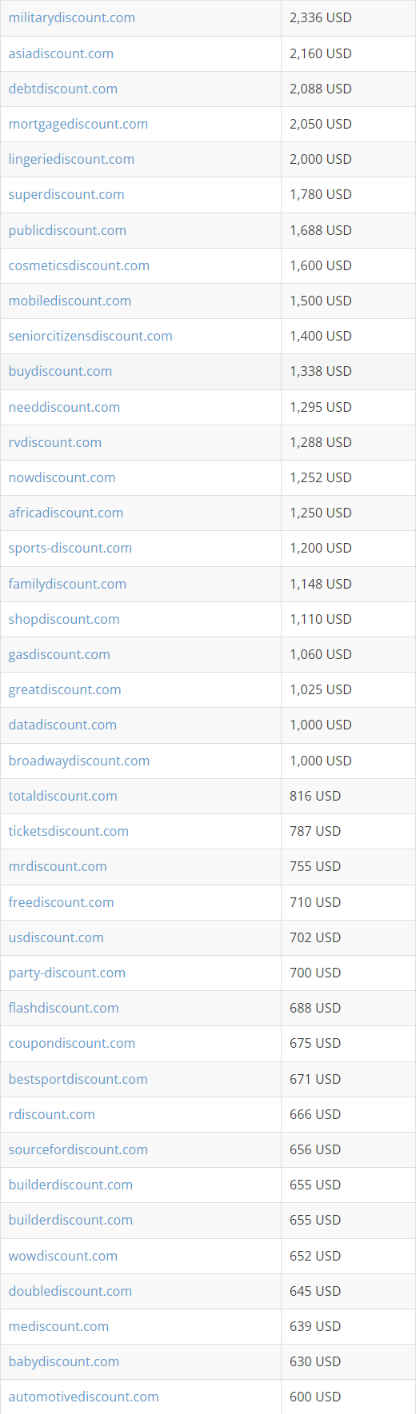Image resolution: width=416 pixels, height=1414 pixels.
Task: Select coupondiscount.com entry
Action: tap(72, 1043)
